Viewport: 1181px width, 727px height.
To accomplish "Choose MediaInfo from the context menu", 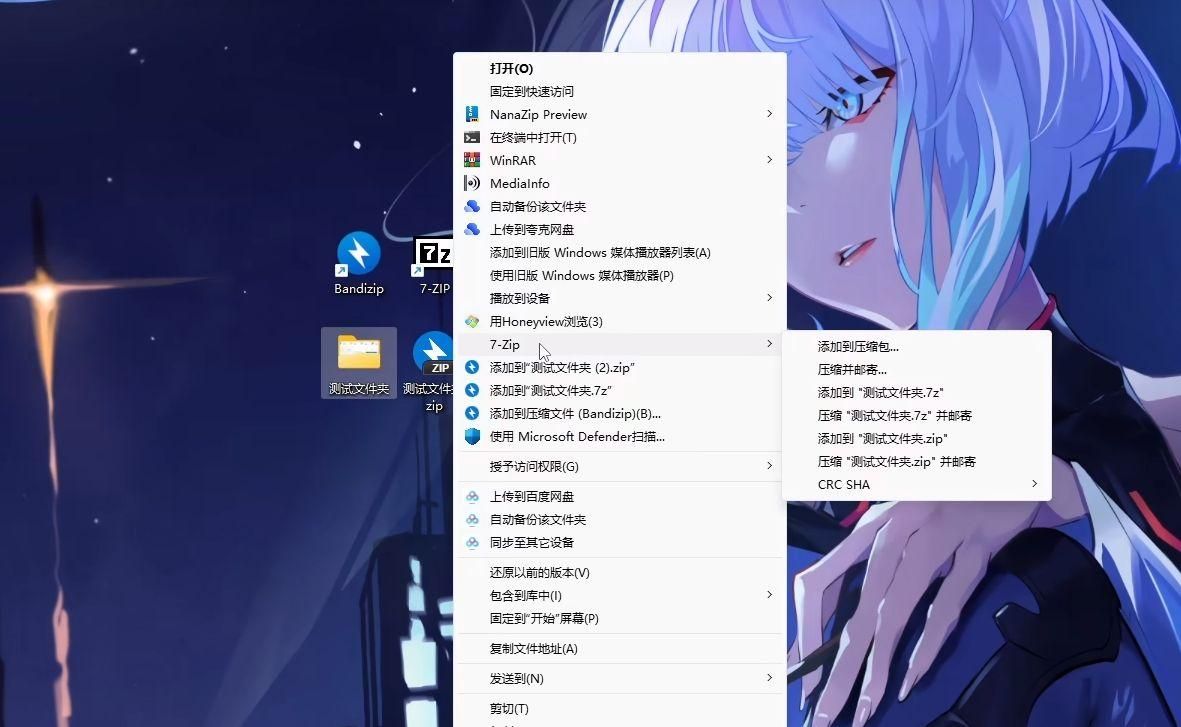I will click(620, 183).
